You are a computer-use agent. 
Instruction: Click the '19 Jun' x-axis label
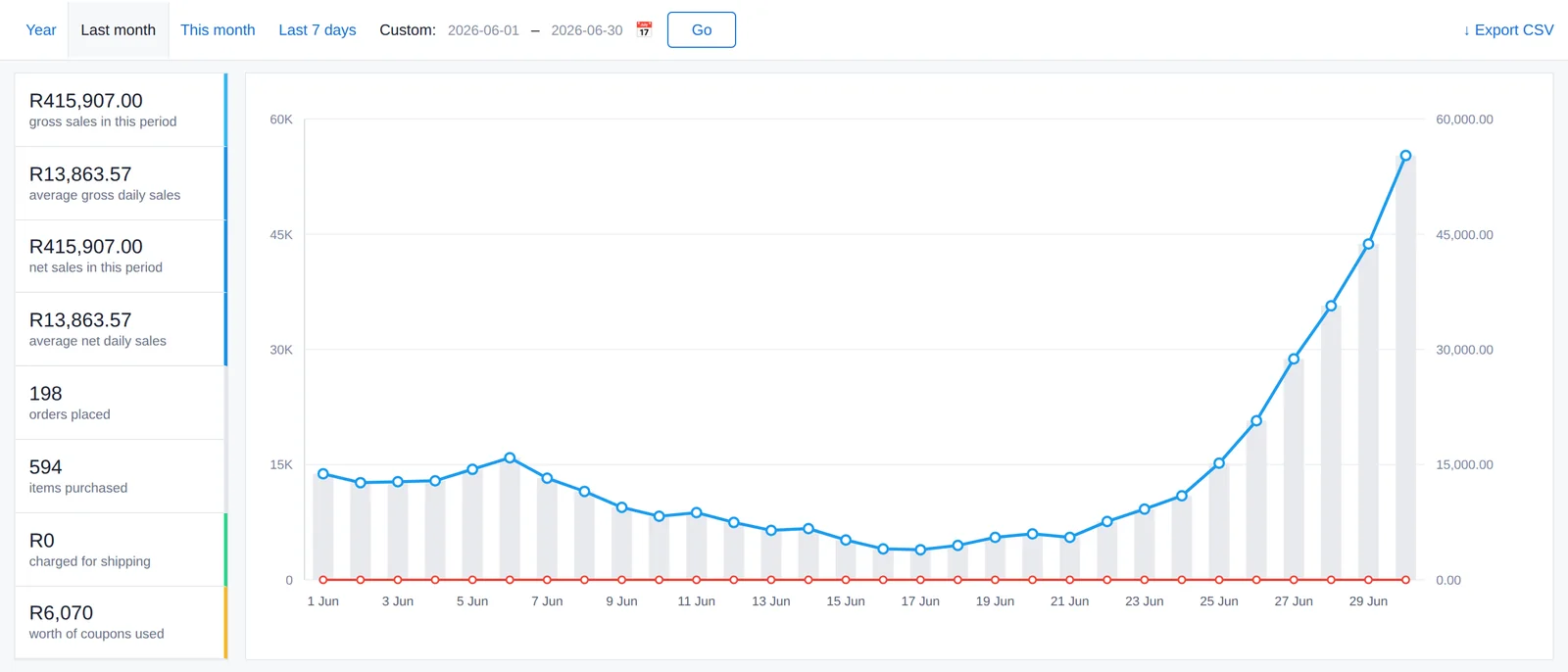click(x=995, y=601)
